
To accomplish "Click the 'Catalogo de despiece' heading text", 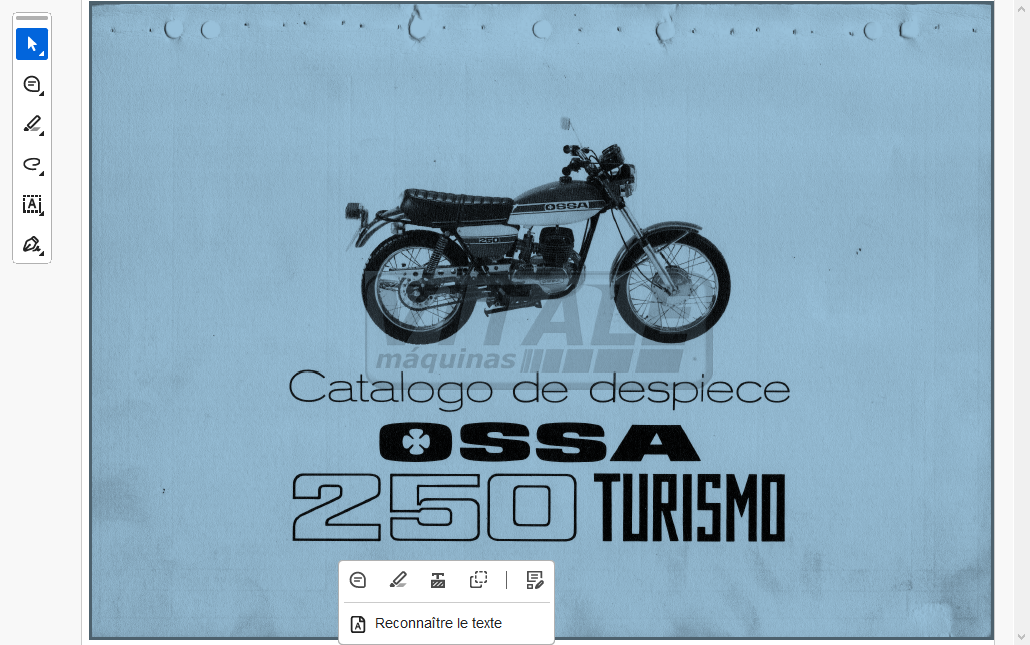I will (x=539, y=389).
